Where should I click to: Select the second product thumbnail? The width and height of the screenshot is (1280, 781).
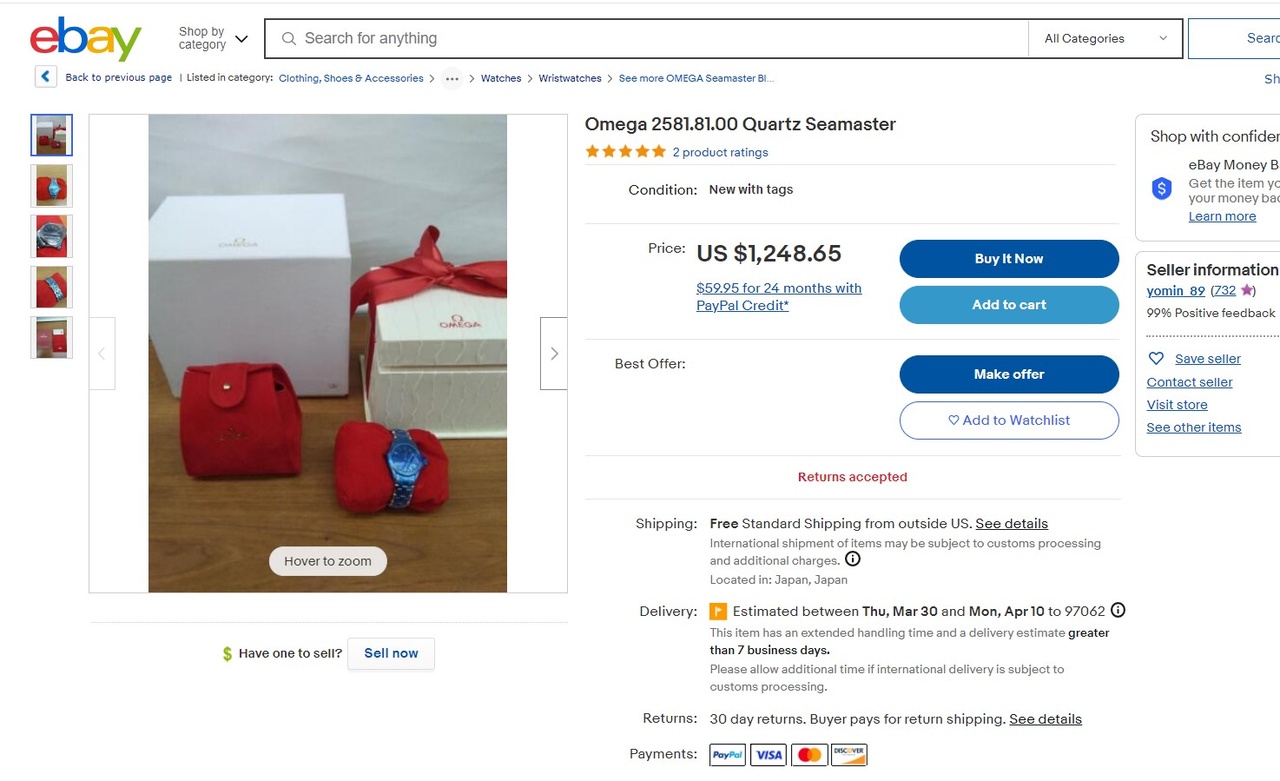point(52,186)
